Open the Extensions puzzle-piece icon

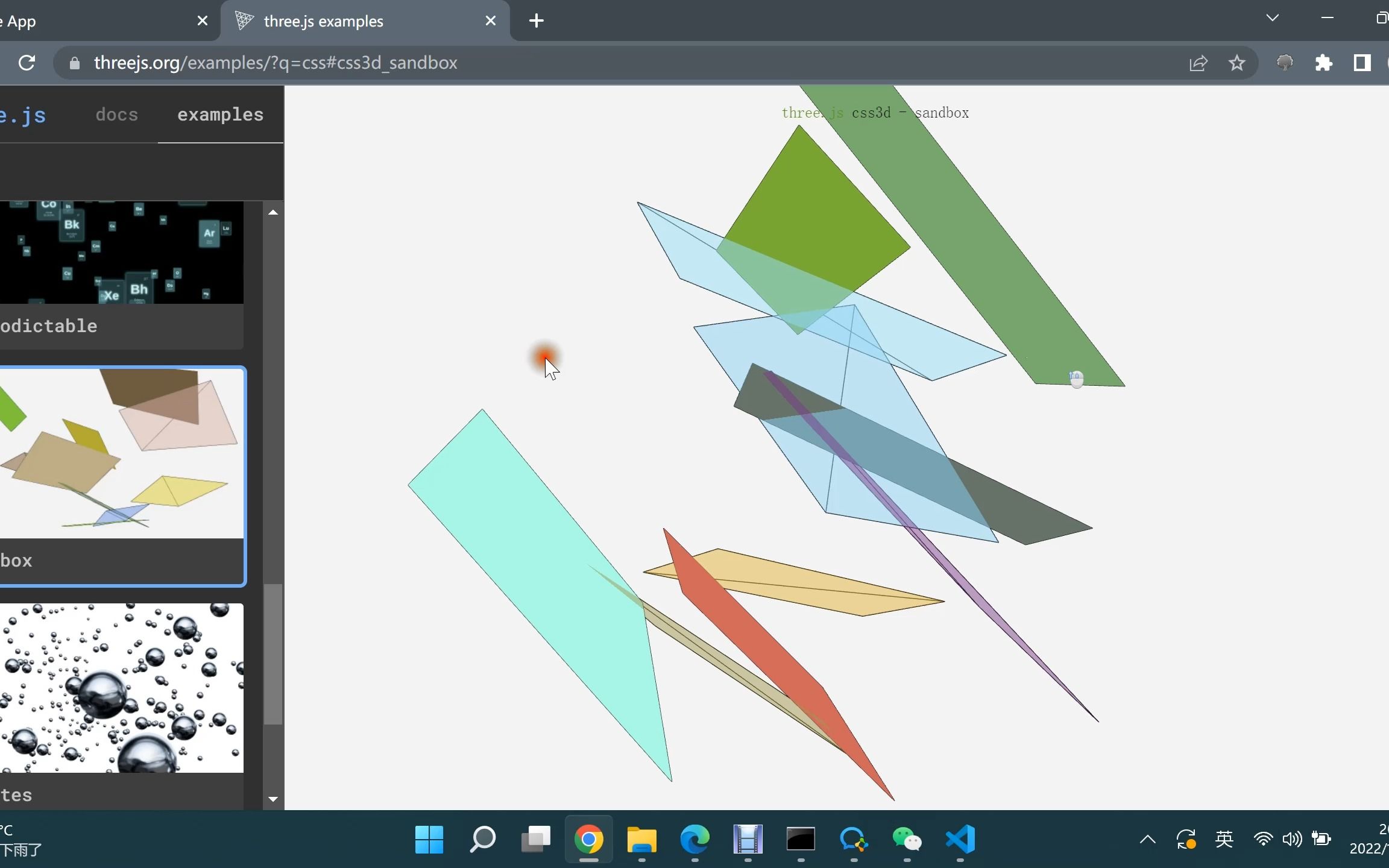(1324, 63)
